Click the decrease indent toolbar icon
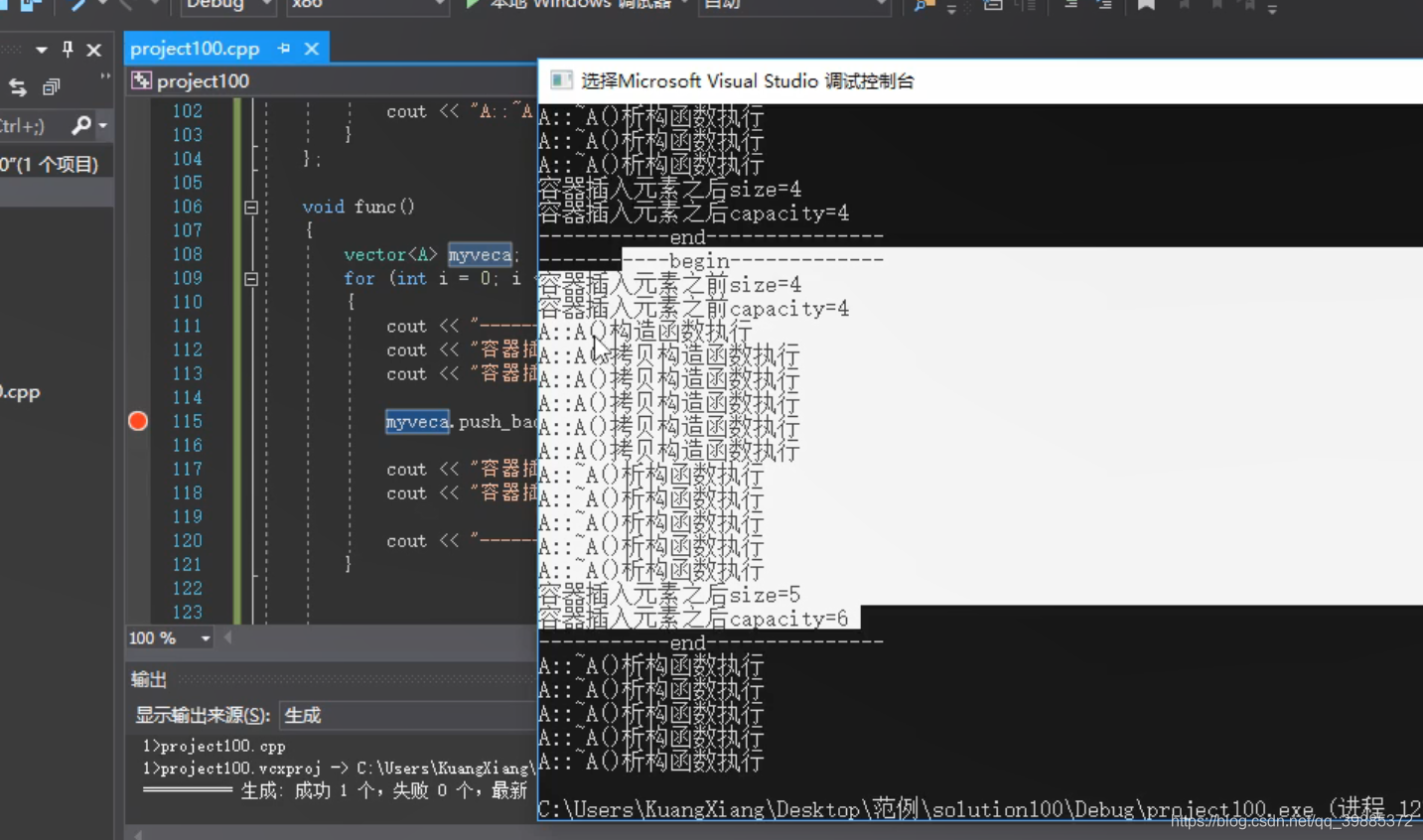Viewport: 1423px width, 840px height. 1070,5
